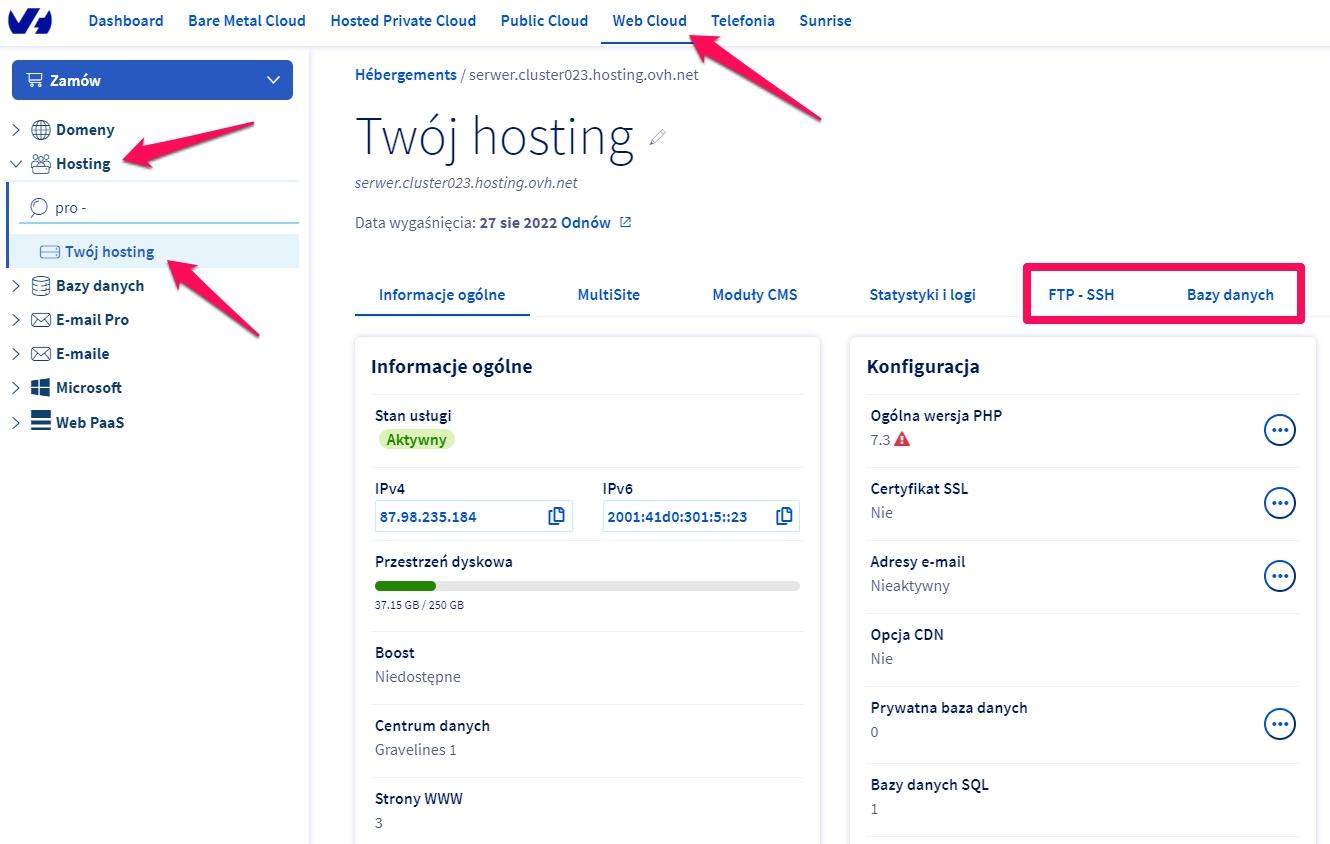Collapse the Hosting section

(16, 164)
